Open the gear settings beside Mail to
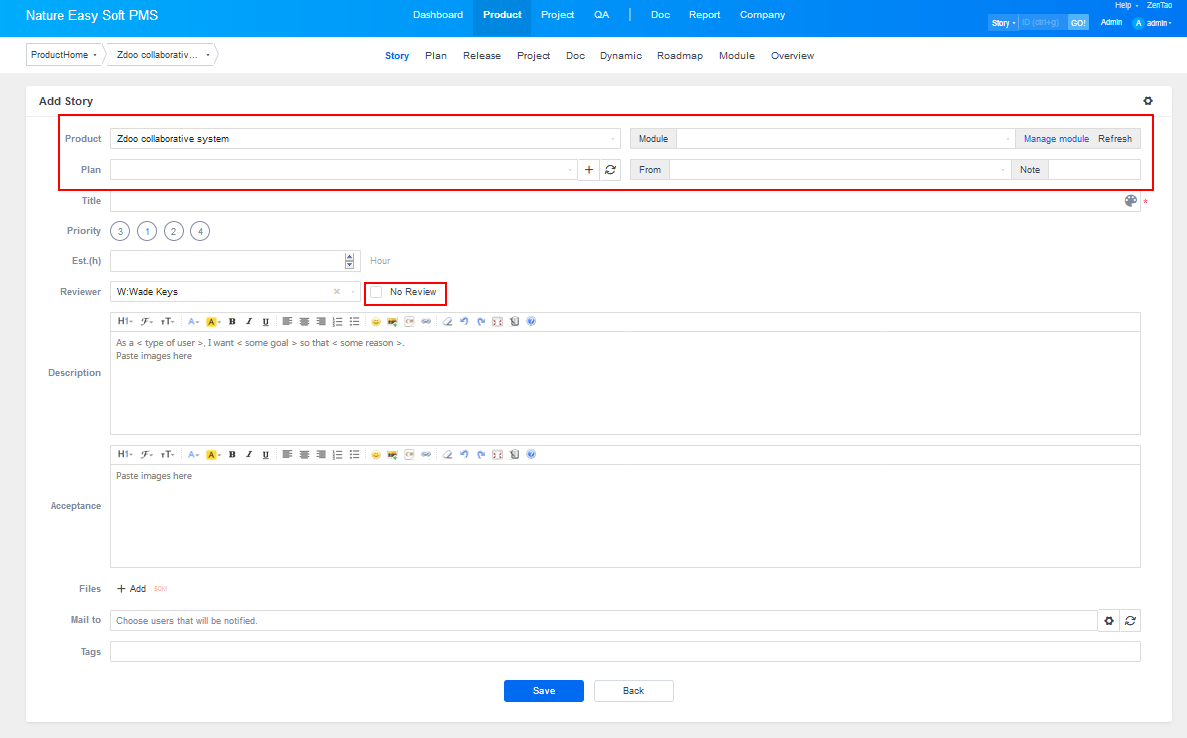The width and height of the screenshot is (1187, 738). (x=1109, y=621)
